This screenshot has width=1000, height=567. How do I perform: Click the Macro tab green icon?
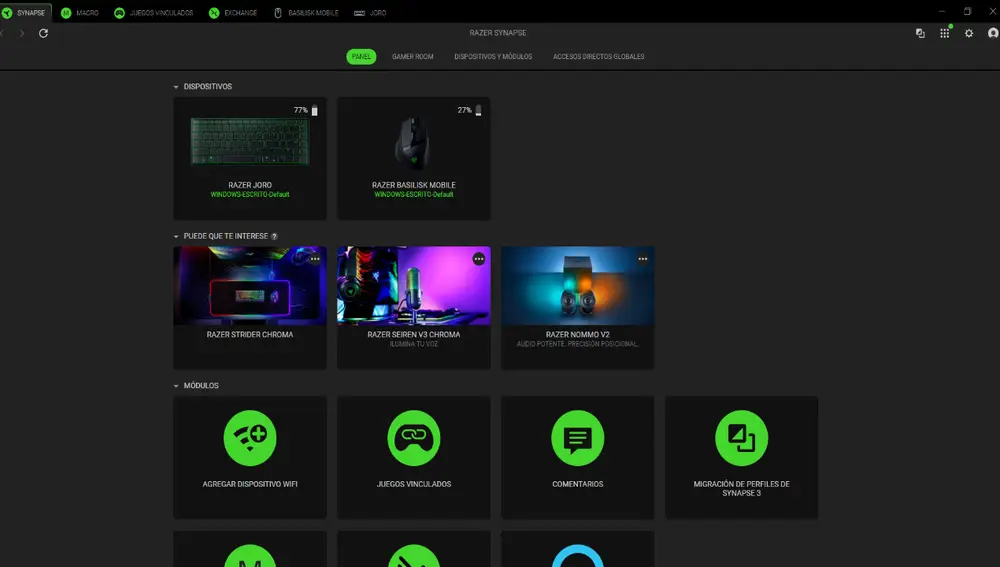point(66,13)
